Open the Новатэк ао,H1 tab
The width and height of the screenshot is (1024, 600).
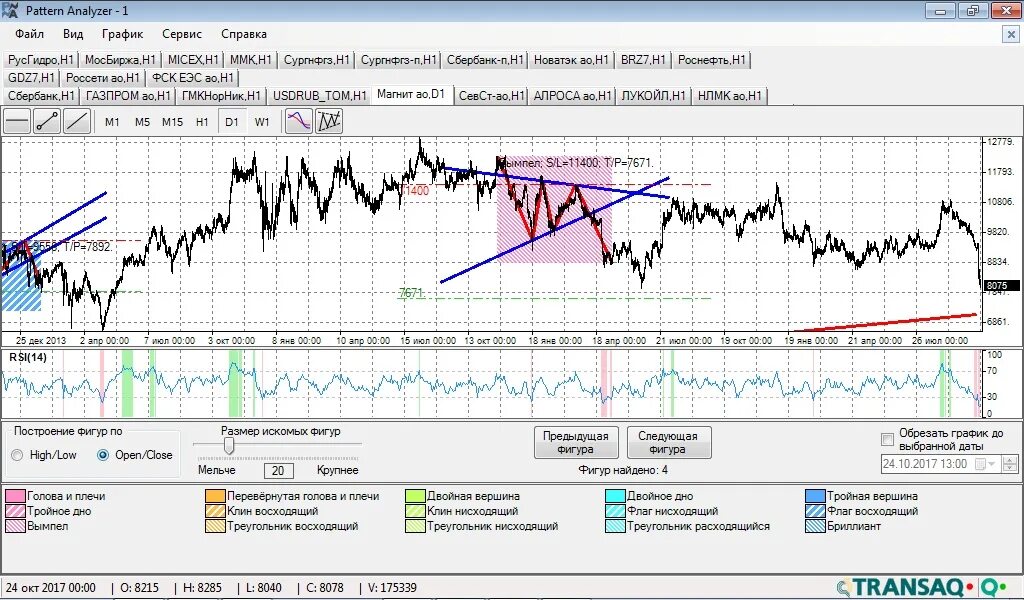point(571,60)
